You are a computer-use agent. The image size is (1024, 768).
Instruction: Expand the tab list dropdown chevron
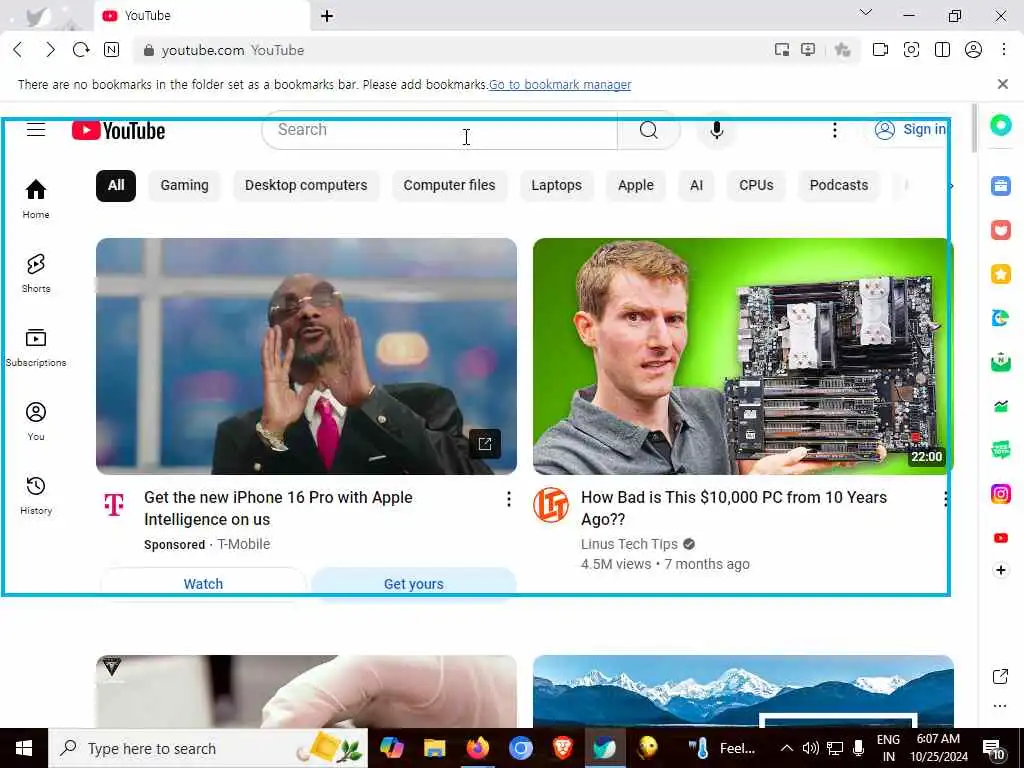click(866, 12)
